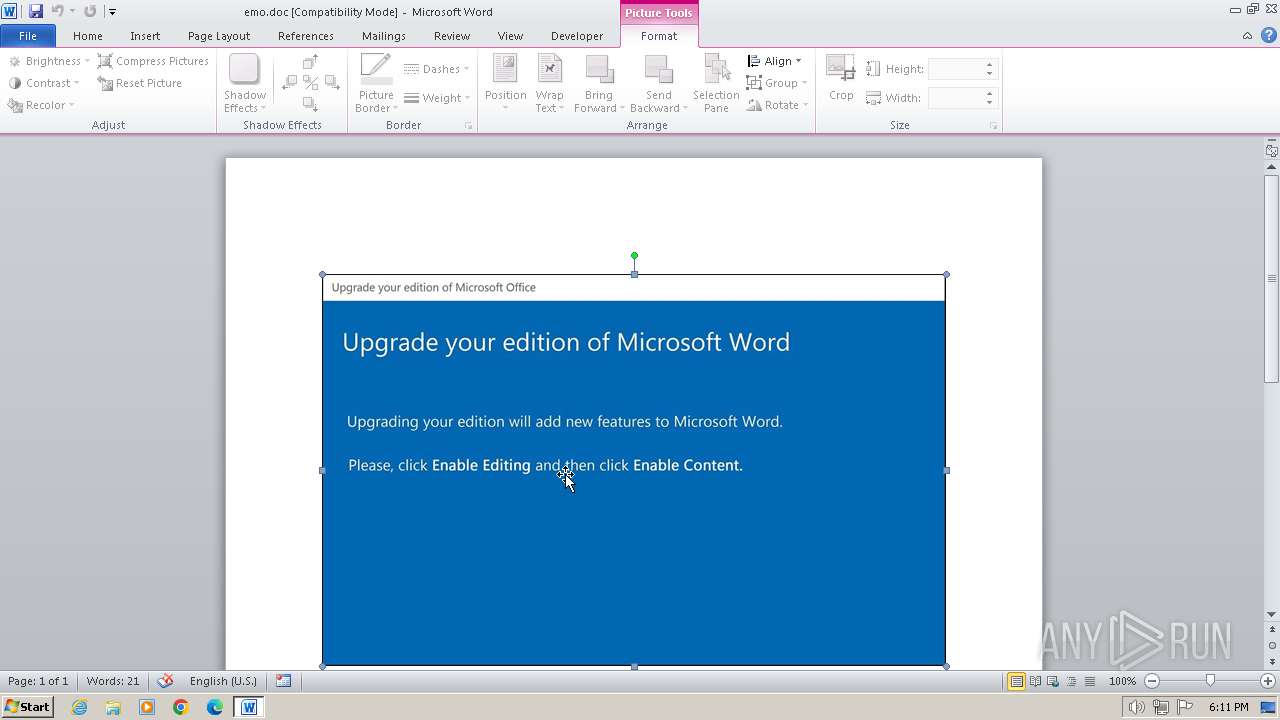Click the zoom out minus button
The image size is (1280, 720).
(x=1152, y=681)
